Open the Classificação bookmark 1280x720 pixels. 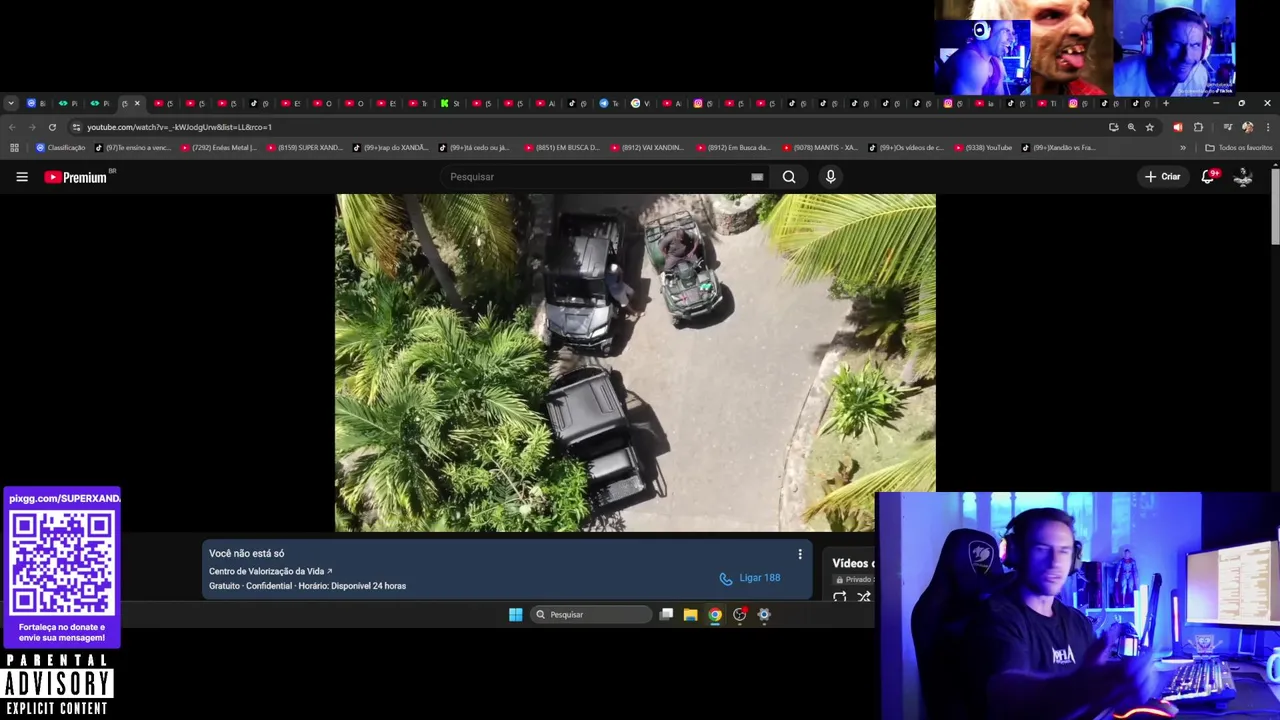61,148
